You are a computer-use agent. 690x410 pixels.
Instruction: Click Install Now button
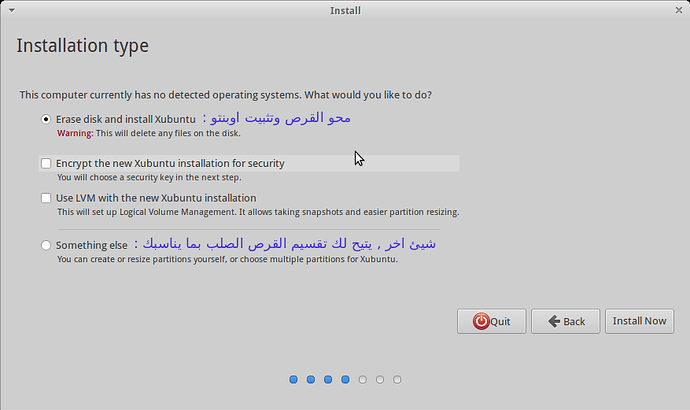tap(639, 321)
